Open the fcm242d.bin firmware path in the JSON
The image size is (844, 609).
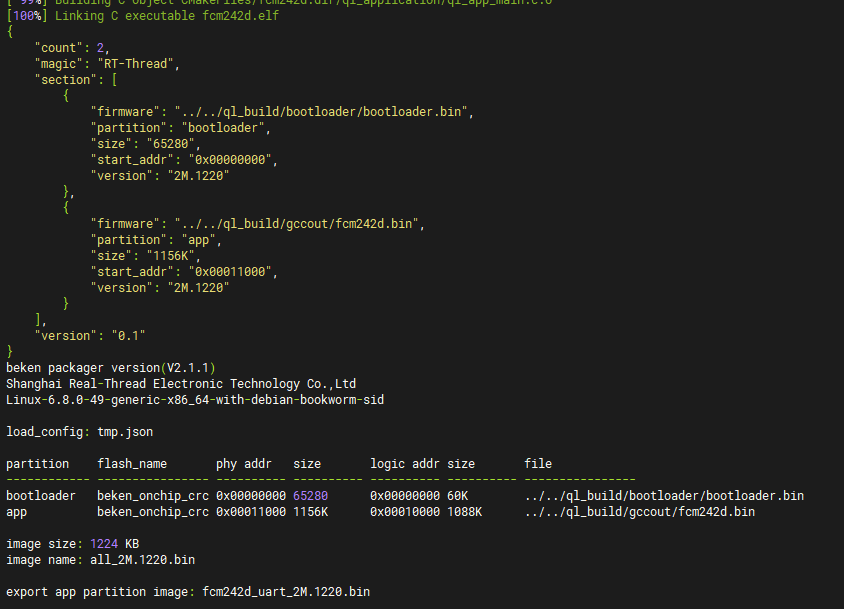pyautogui.click(x=299, y=224)
